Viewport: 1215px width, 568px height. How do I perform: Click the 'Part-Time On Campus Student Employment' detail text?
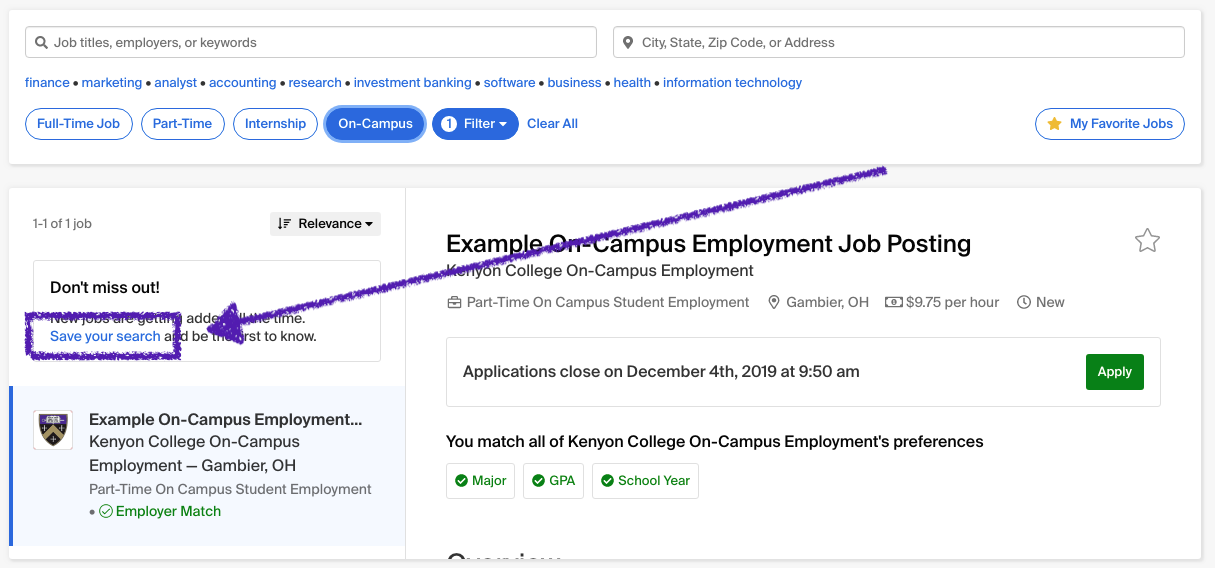coord(608,302)
